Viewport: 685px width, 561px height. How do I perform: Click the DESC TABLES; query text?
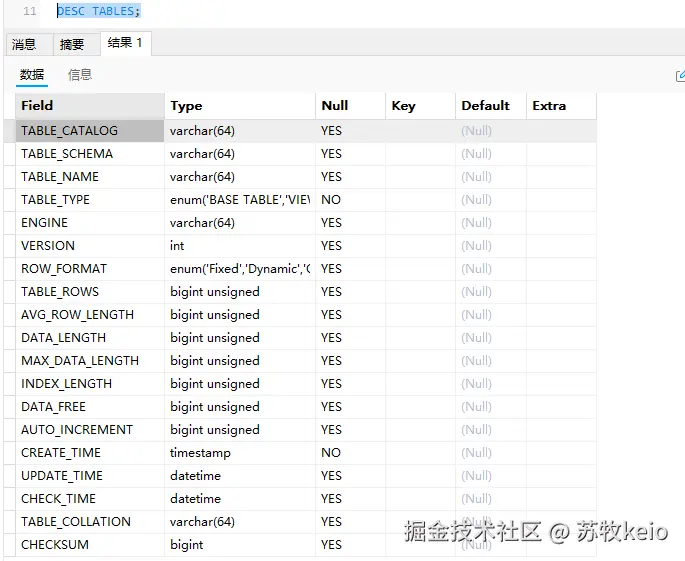pyautogui.click(x=99, y=11)
